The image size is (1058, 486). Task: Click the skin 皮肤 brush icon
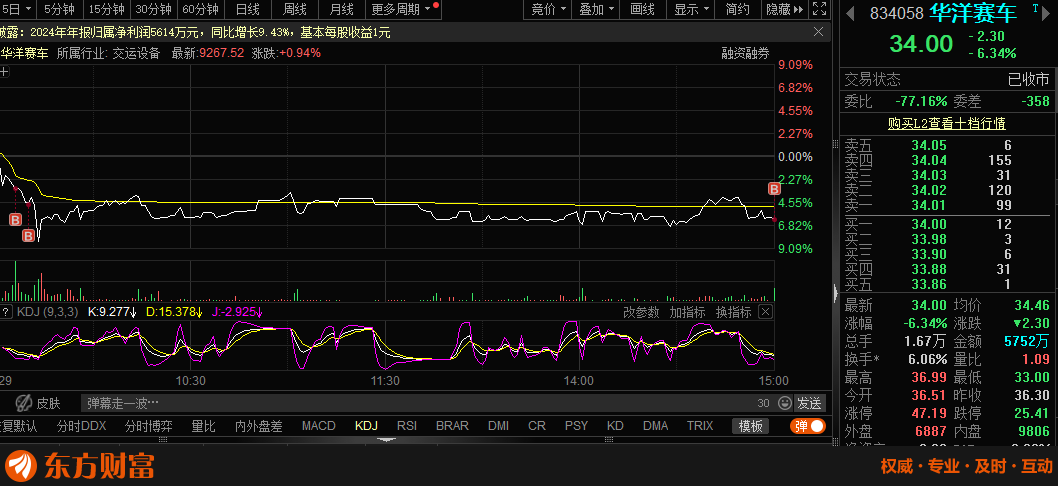(x=24, y=403)
